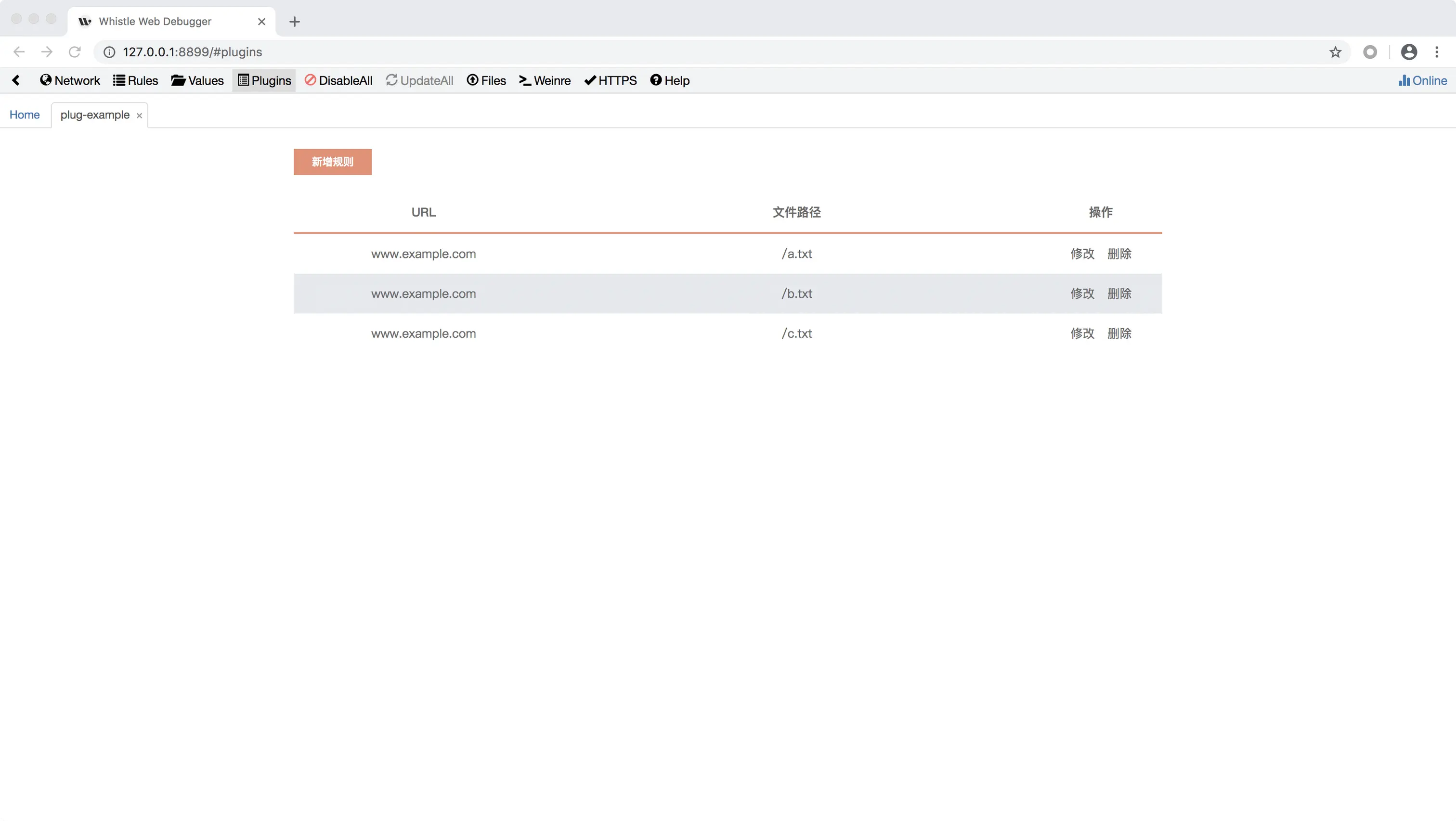Bookmark the page with the star icon

coord(1335,52)
